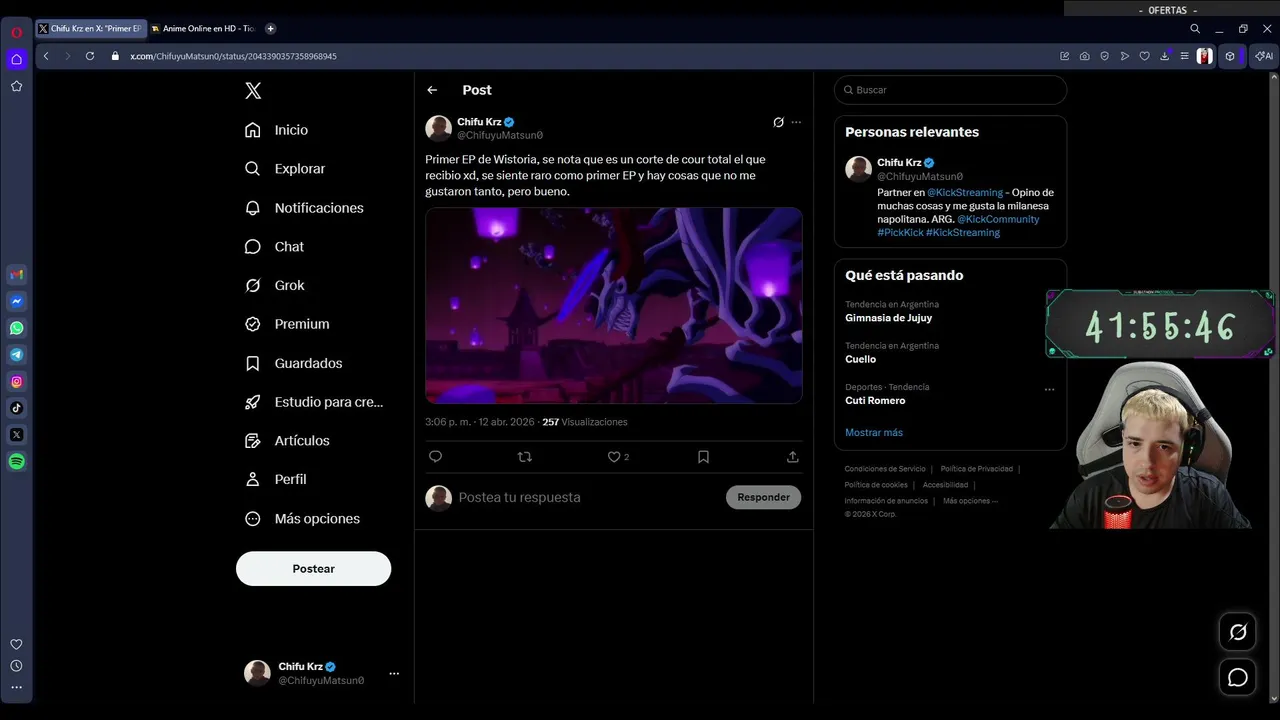The height and width of the screenshot is (720, 1280).
Task: Open Gmail in the Opera sidebar
Action: click(17, 274)
